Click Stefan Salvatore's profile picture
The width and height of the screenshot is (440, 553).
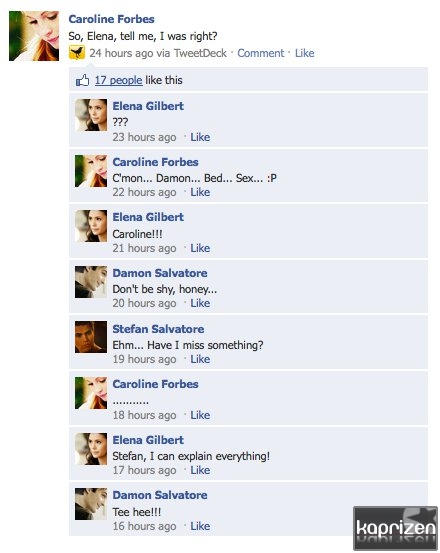pyautogui.click(x=91, y=337)
